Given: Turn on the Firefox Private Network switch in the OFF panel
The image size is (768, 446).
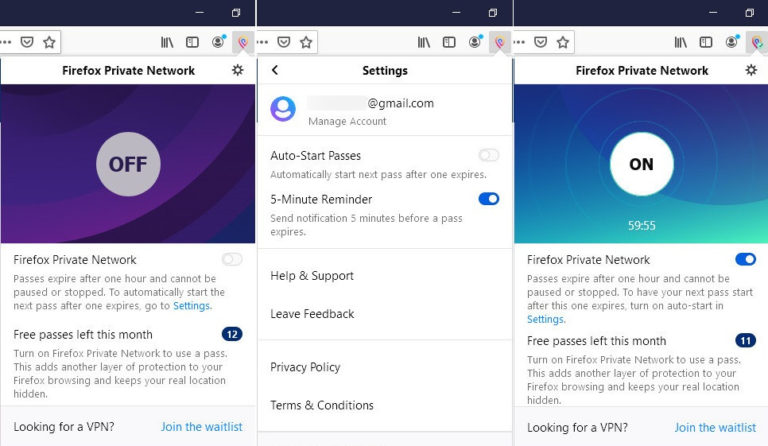Looking at the screenshot, I should click(x=232, y=259).
